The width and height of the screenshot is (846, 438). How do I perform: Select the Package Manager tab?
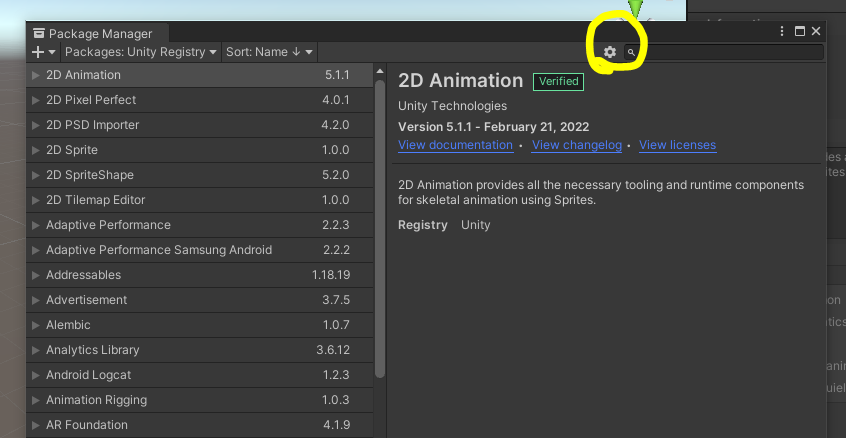click(97, 33)
